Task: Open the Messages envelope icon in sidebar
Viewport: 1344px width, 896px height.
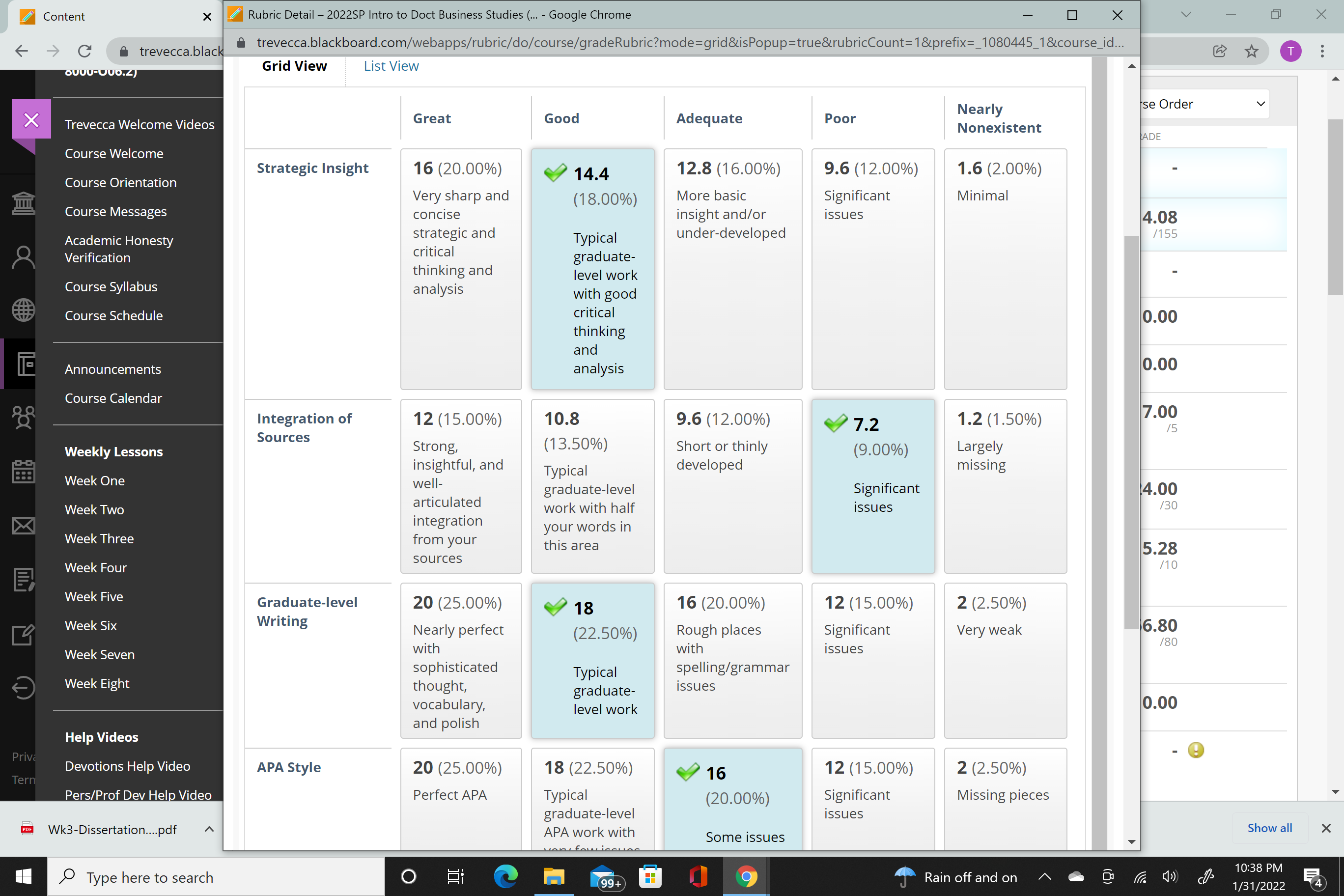Action: tap(24, 525)
